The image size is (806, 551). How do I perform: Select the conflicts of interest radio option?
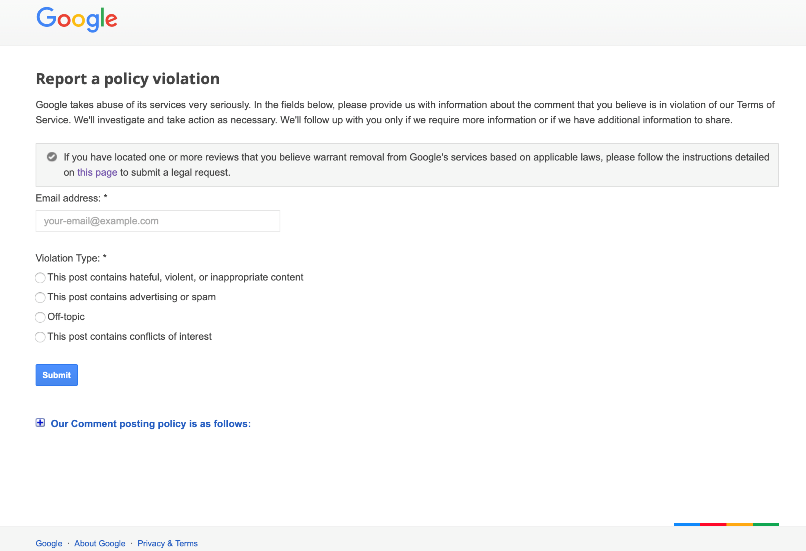point(40,337)
